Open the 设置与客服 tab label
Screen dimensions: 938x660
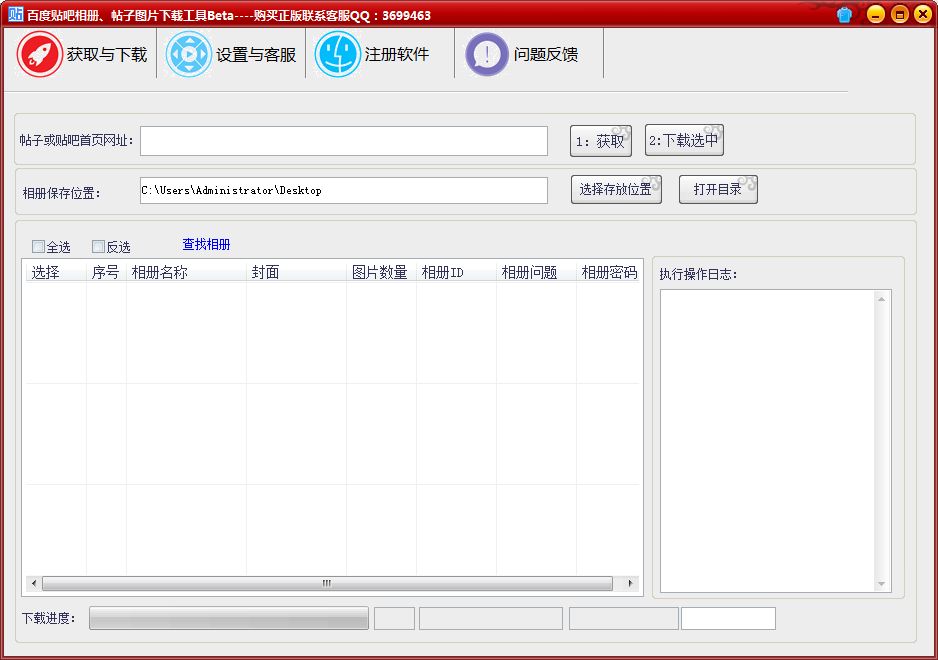point(256,55)
